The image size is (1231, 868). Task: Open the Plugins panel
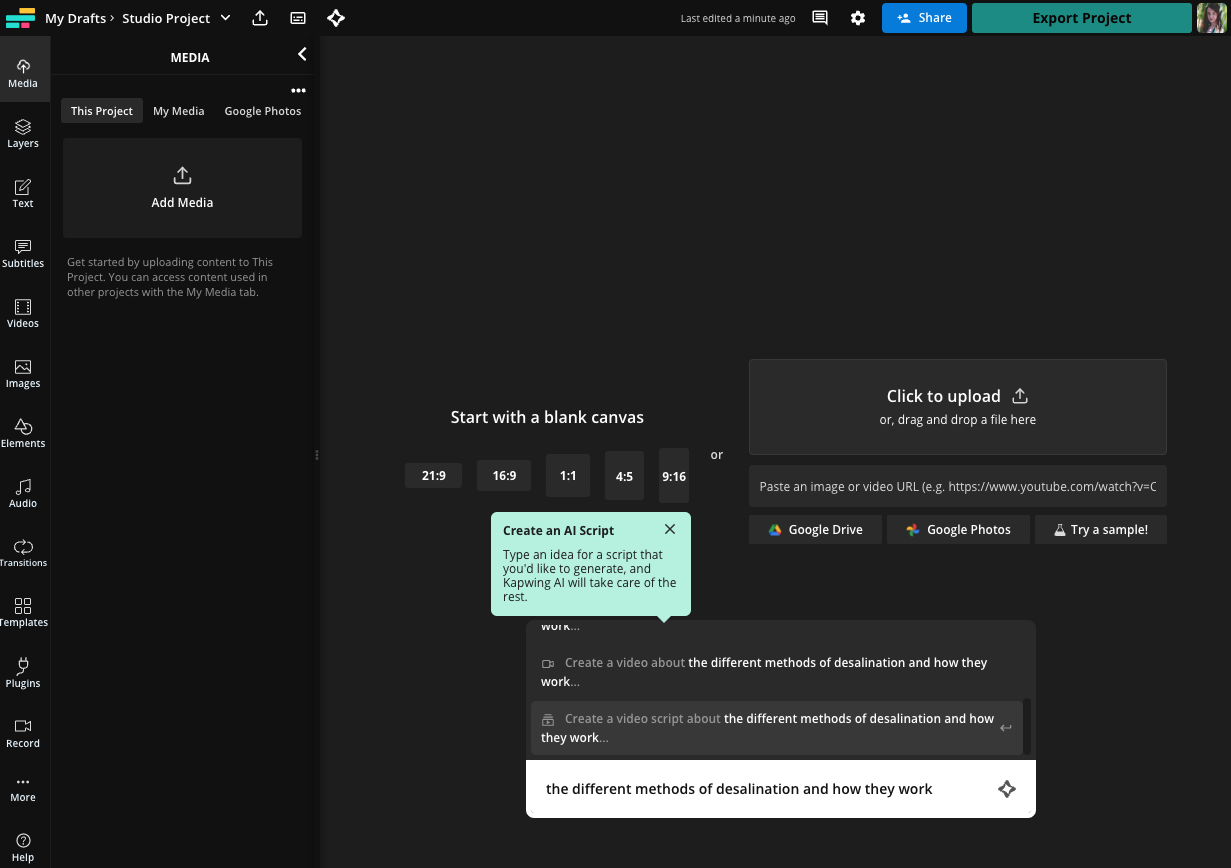coord(23,674)
